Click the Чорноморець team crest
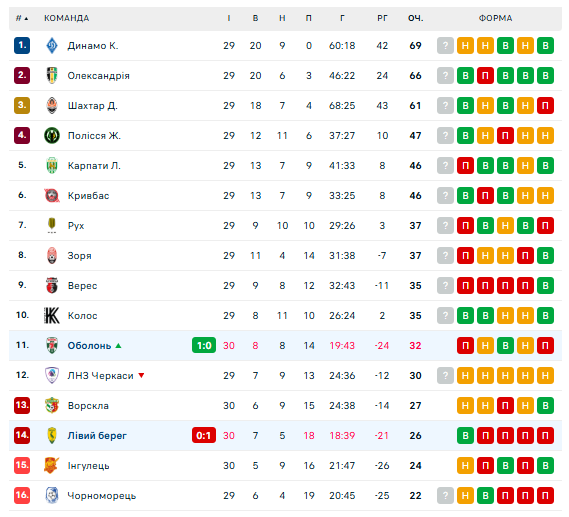This screenshot has width=569, height=517. point(52,496)
